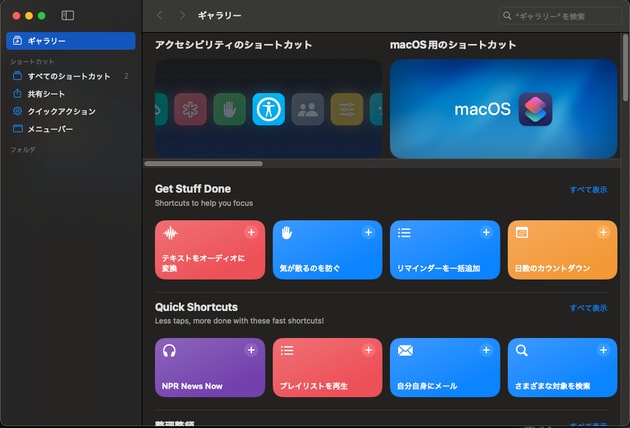Click the horizontal banner scrollbar
This screenshot has height=428, width=630.
pyautogui.click(x=203, y=164)
